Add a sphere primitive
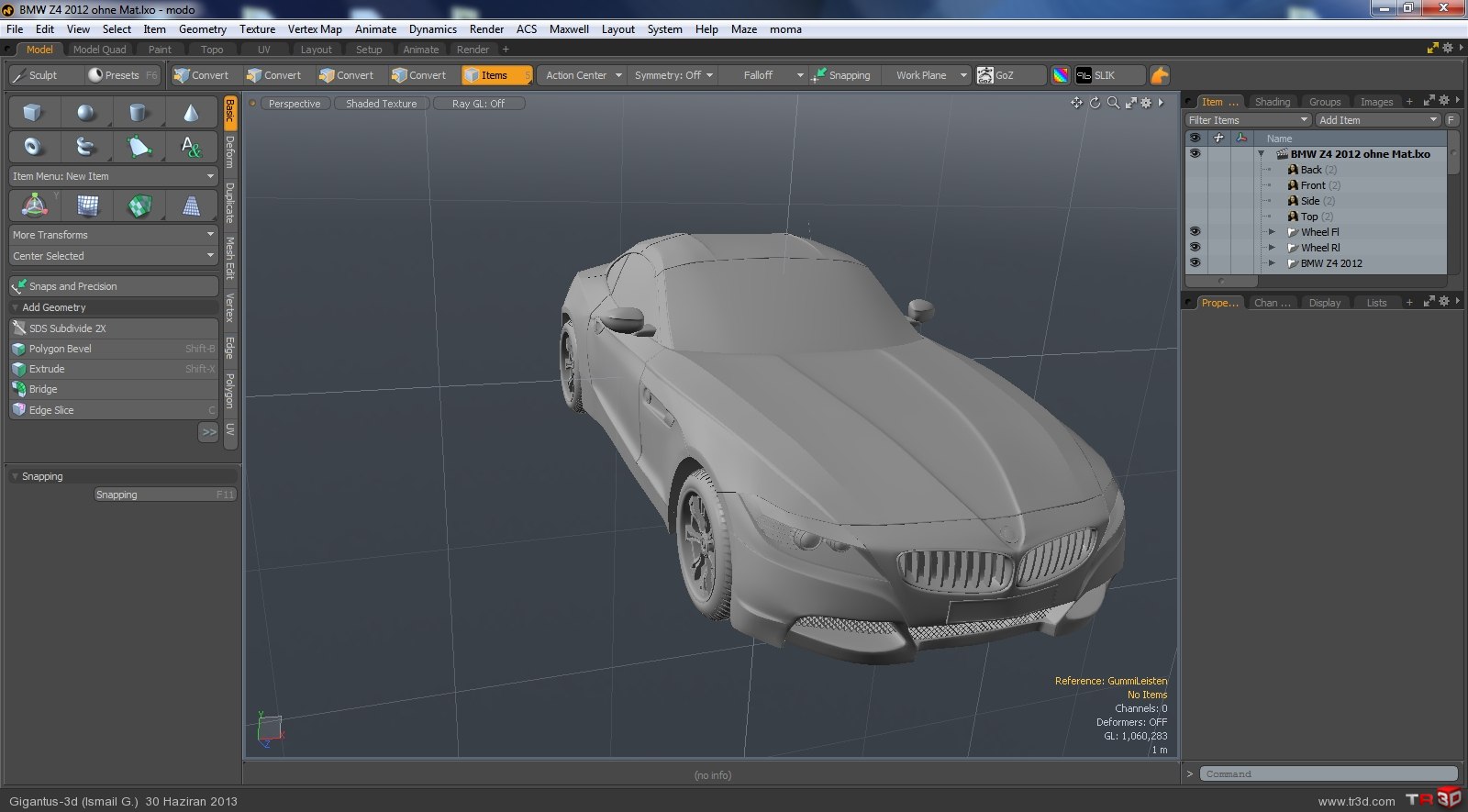This screenshot has height=812, width=1468. tap(85, 112)
